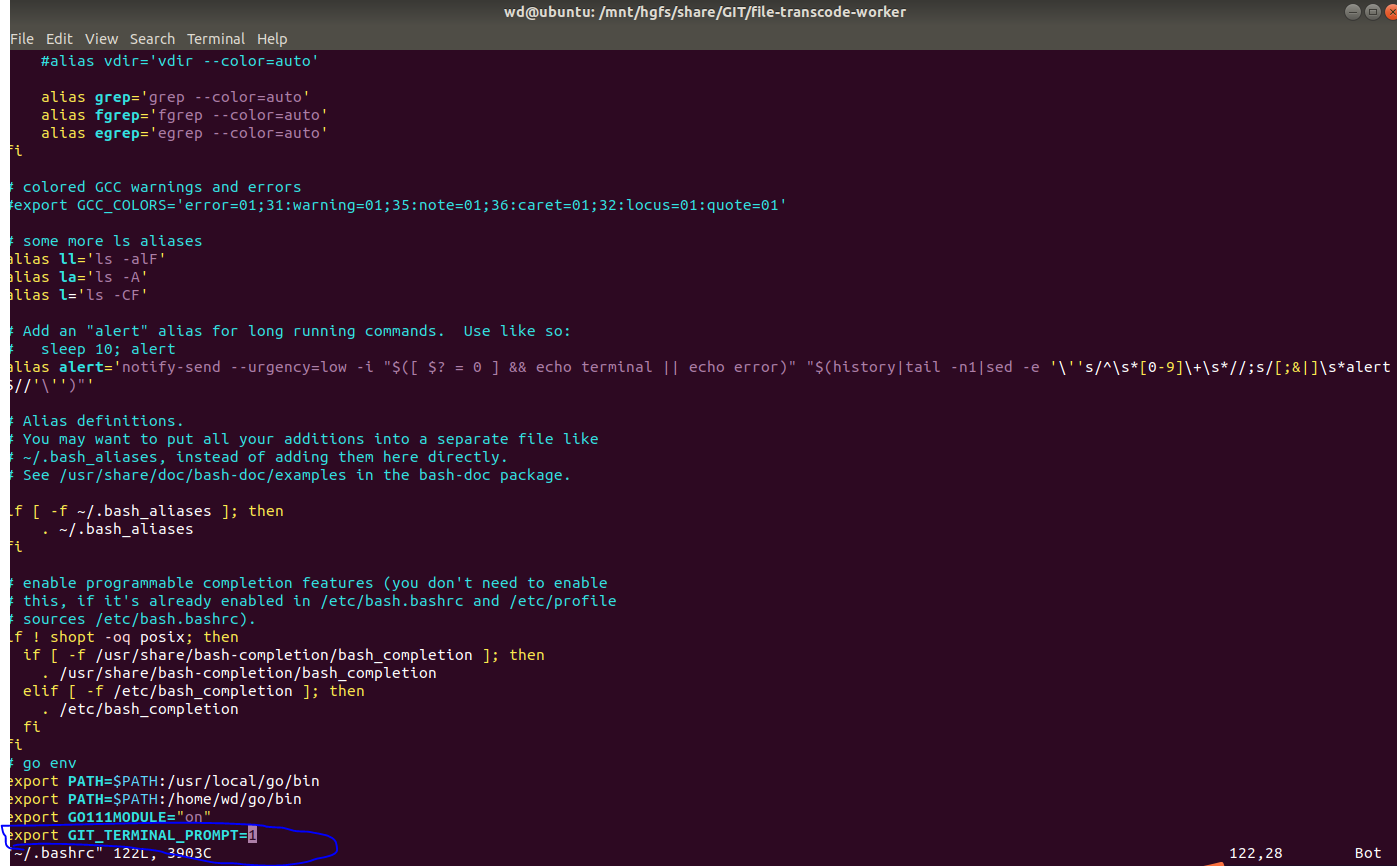
Task: Open the Terminal menu
Action: tap(216, 38)
